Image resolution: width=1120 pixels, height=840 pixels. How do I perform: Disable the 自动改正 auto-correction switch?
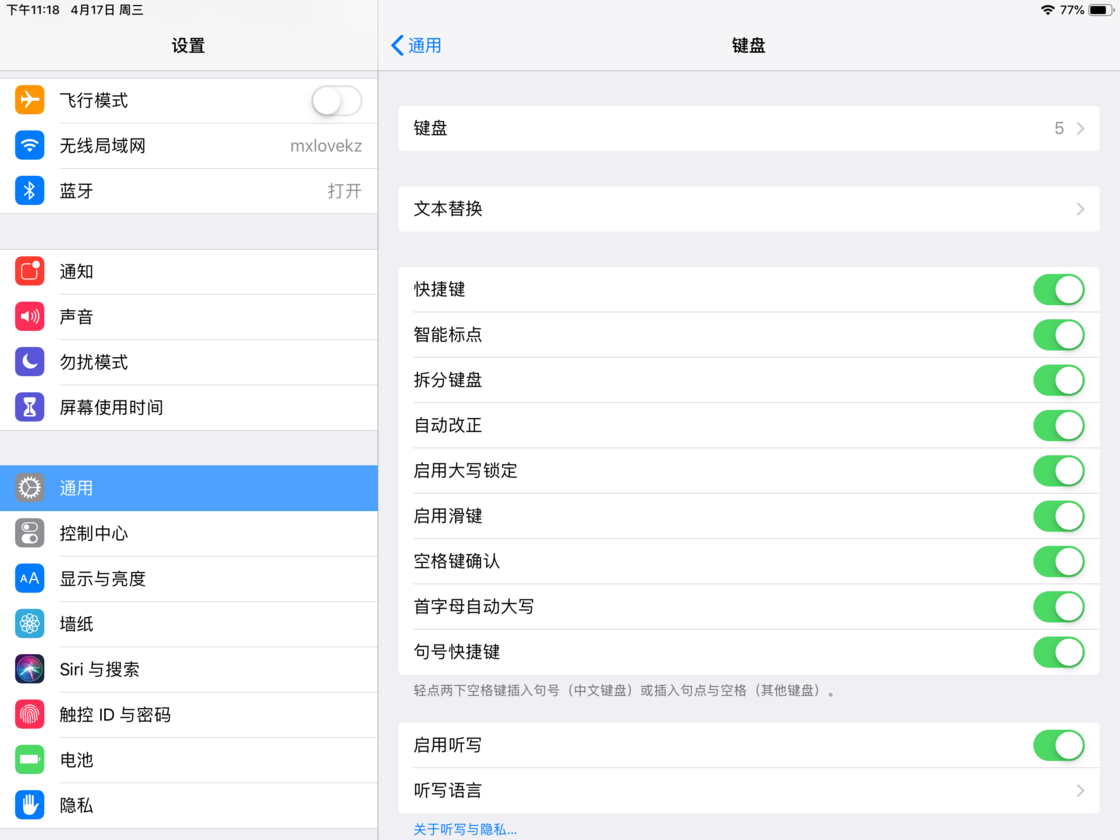coord(1059,426)
